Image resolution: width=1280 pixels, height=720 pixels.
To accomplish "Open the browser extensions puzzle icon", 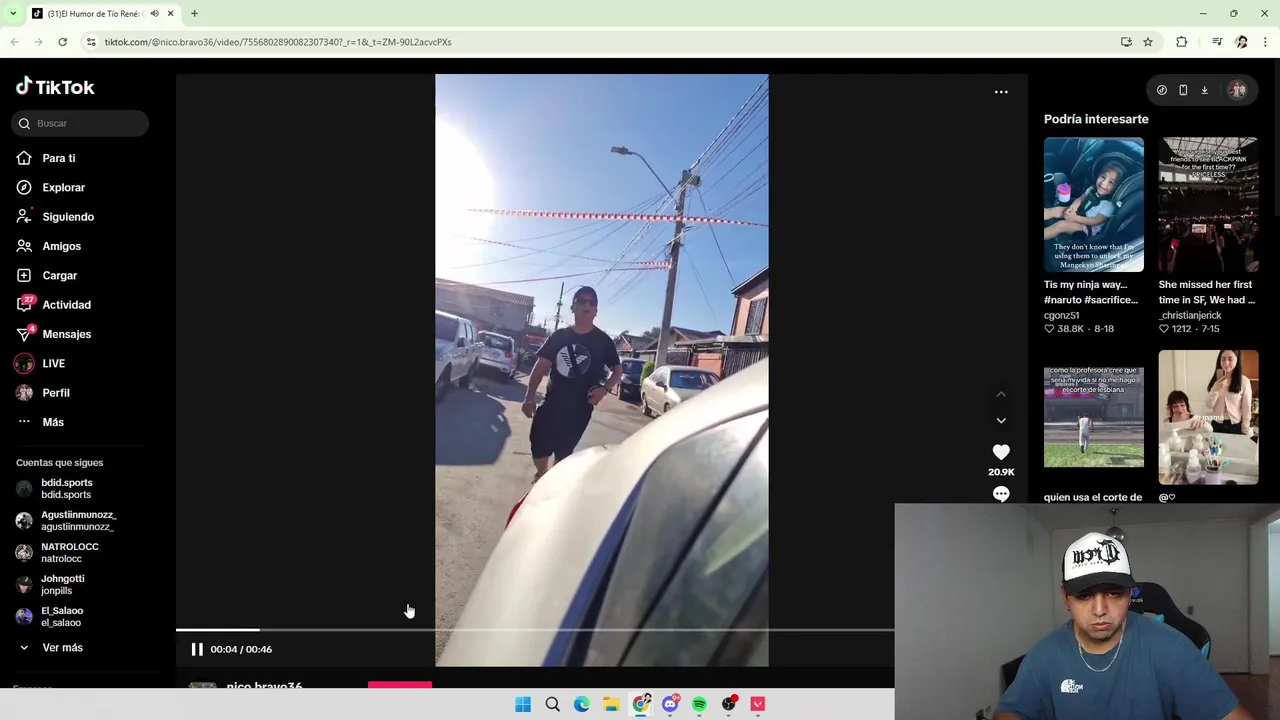I will click(x=1181, y=42).
